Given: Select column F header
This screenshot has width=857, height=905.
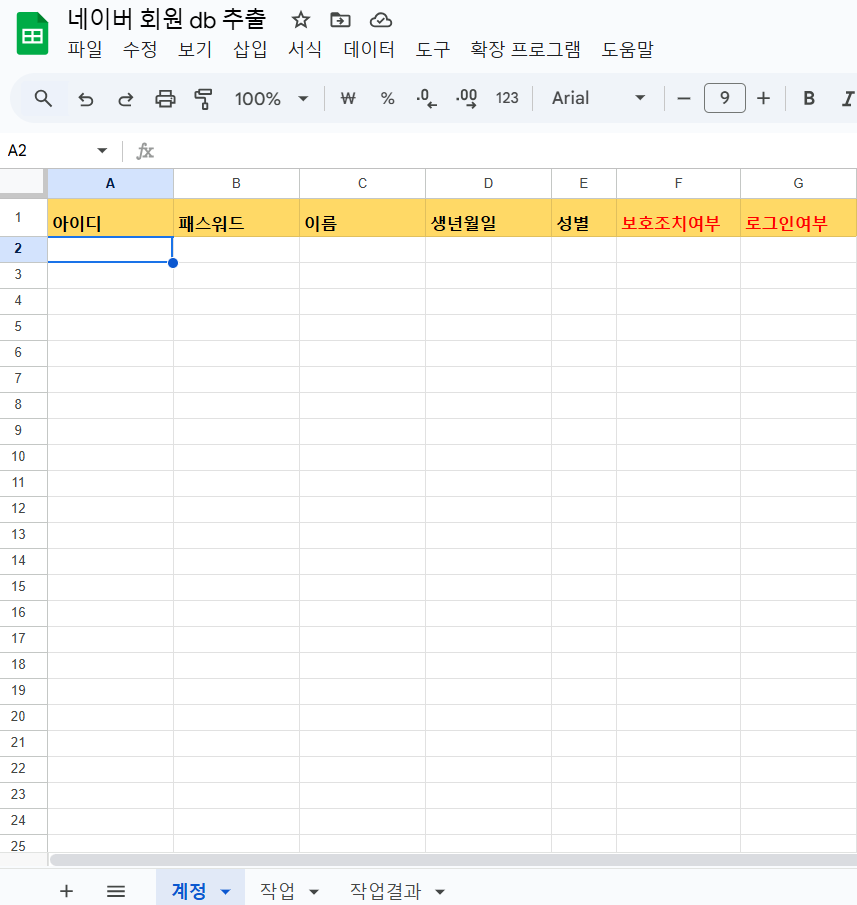Looking at the screenshot, I should [678, 184].
